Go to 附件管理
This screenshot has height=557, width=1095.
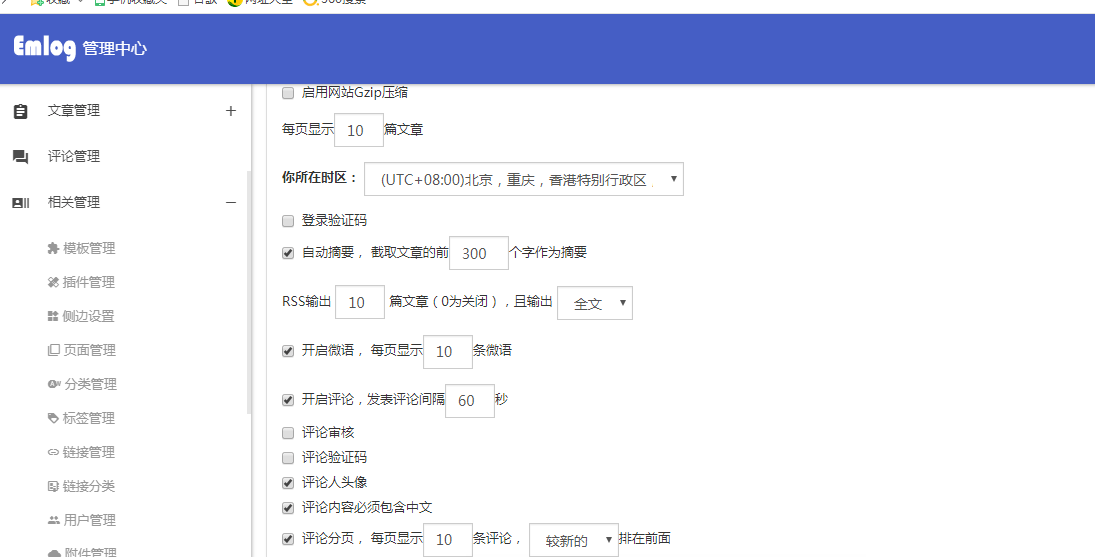[x=91, y=552]
